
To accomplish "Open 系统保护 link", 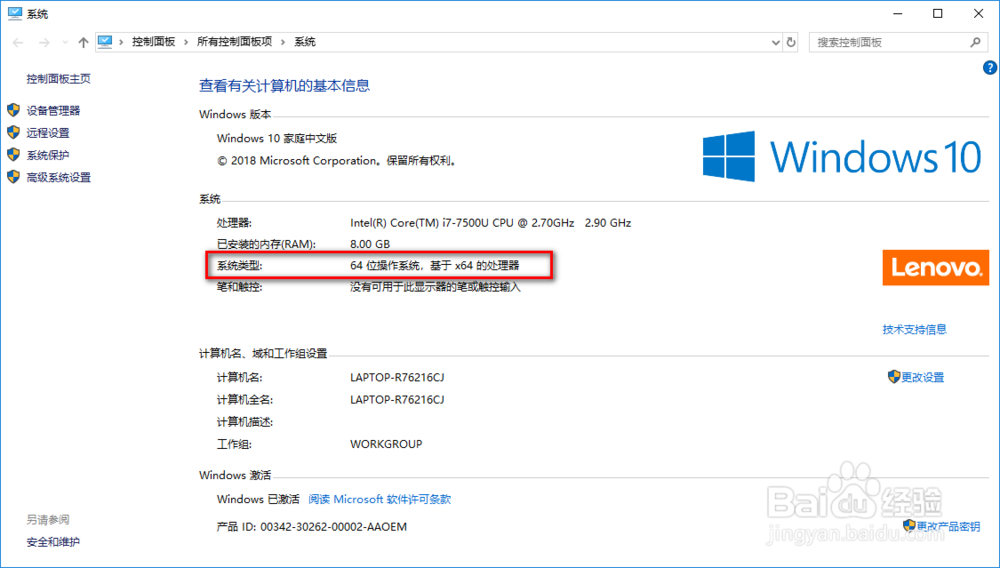I will coord(48,156).
